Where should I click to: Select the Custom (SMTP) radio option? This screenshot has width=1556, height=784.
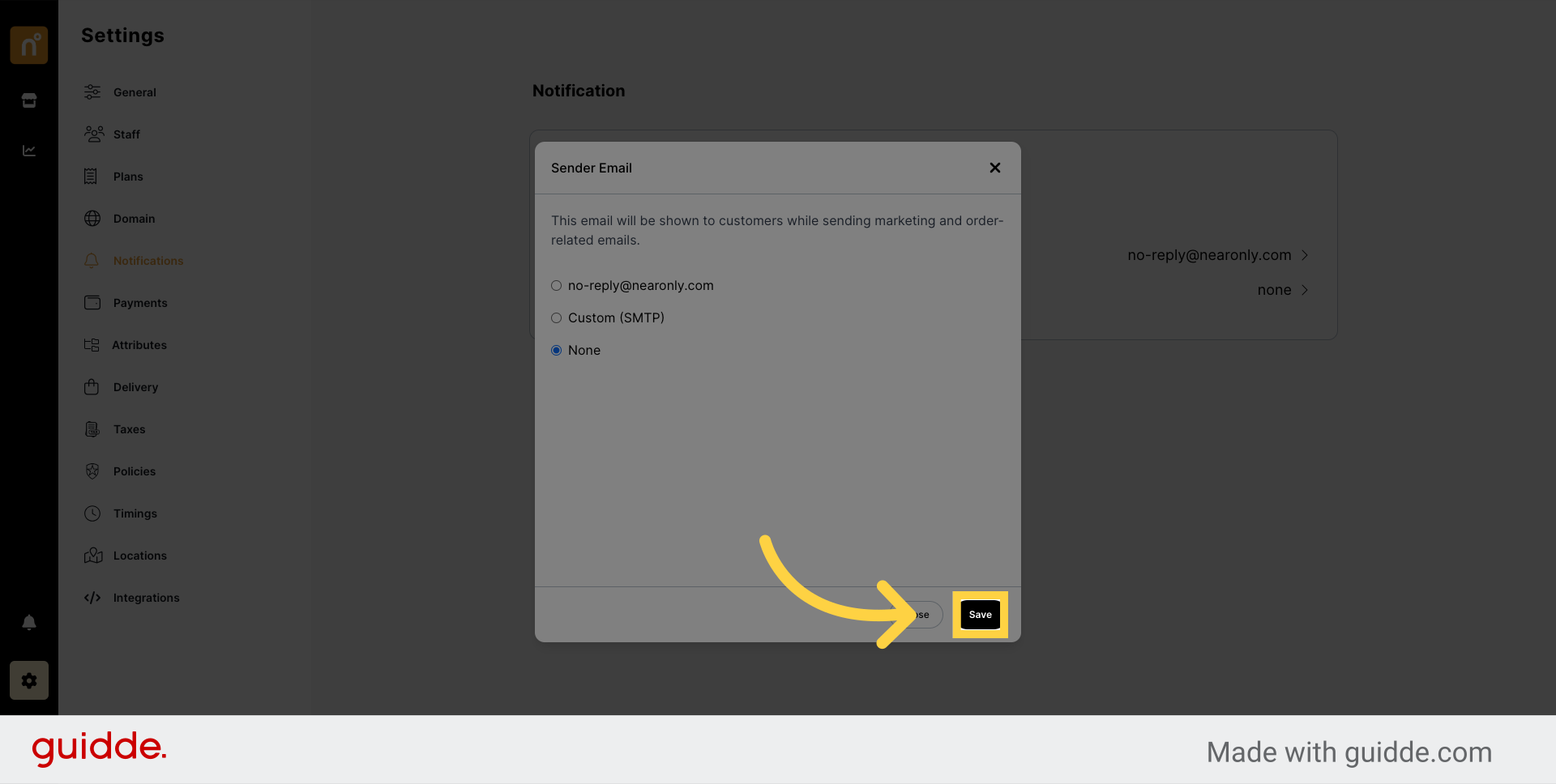(556, 318)
